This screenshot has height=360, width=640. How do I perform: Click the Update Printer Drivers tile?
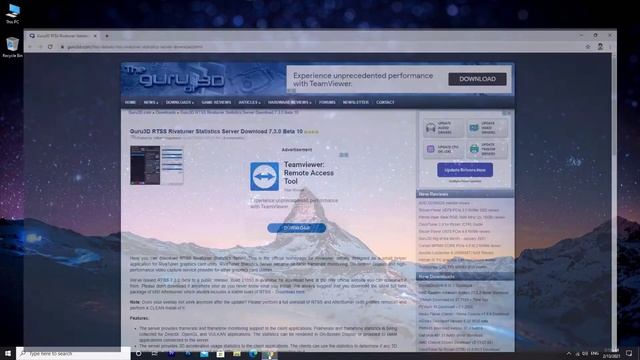487,149
